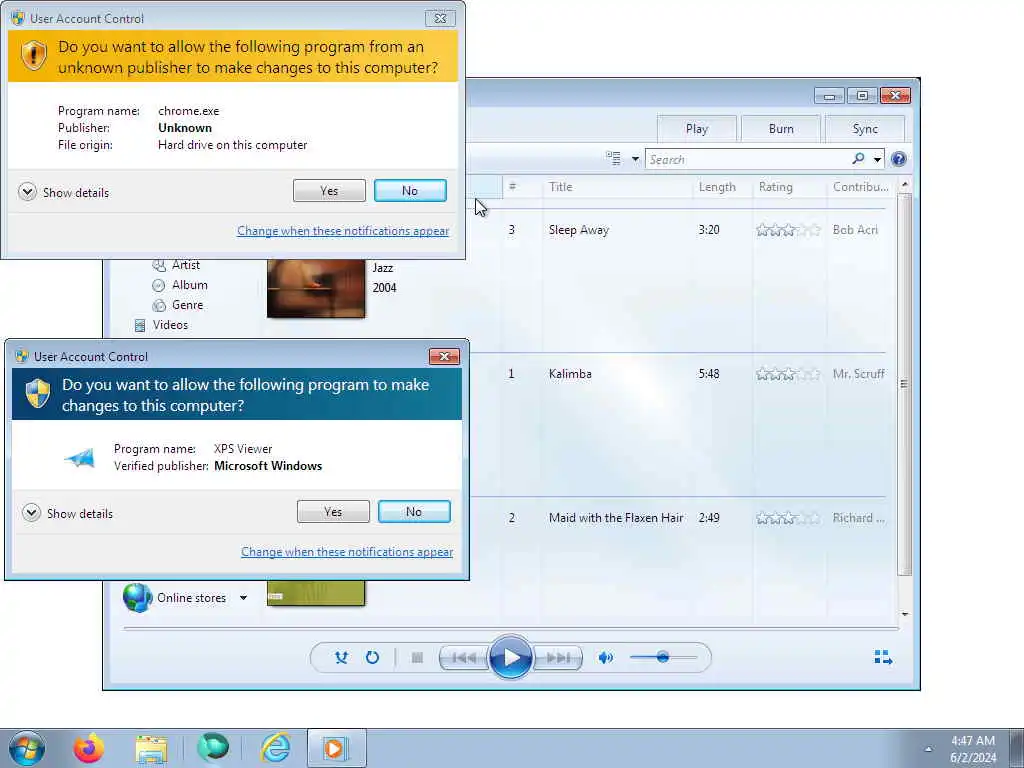Open the taskbar clock showing 4:47 AM

973,749
